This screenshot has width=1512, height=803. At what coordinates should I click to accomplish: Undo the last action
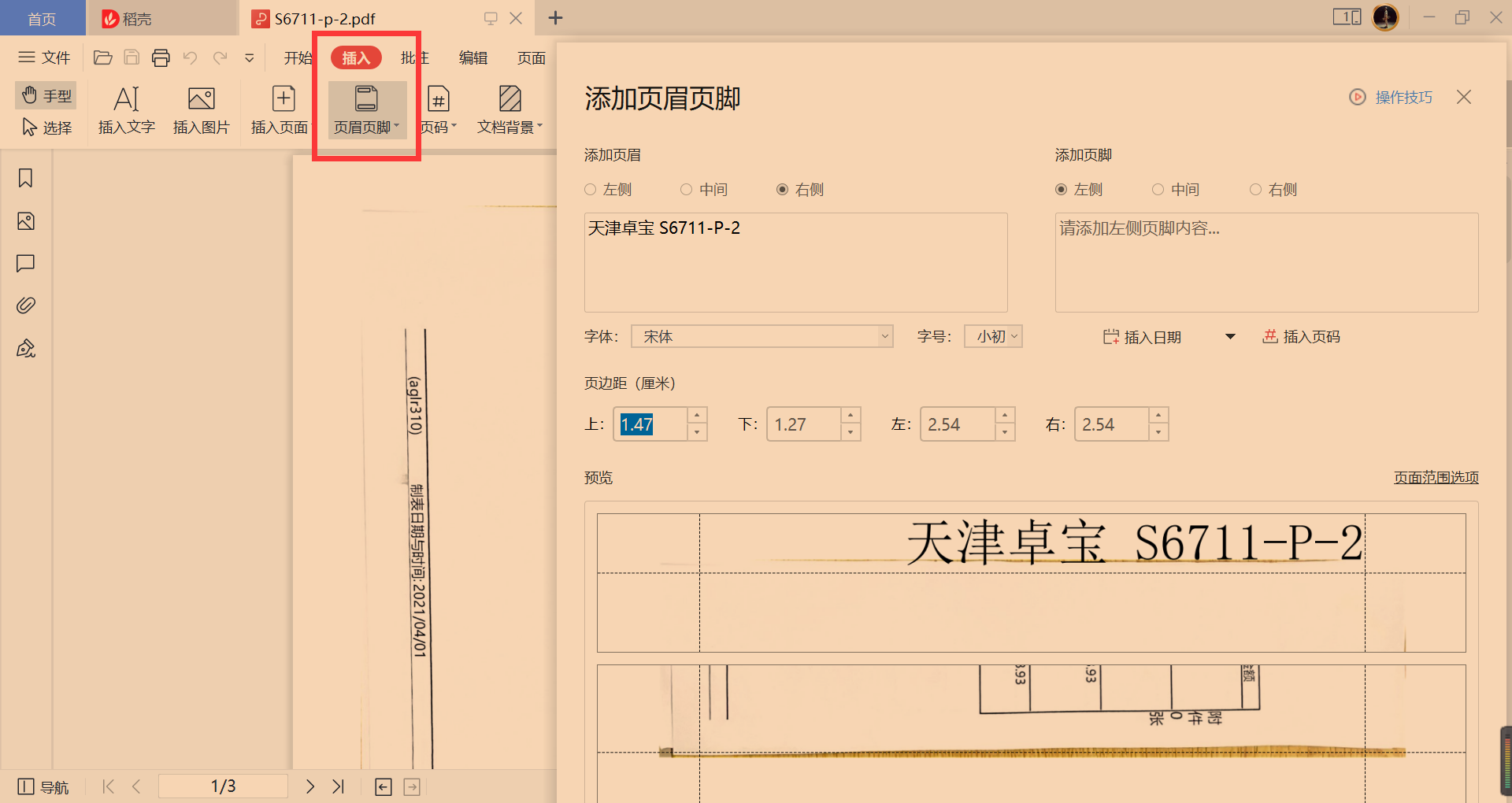point(190,57)
